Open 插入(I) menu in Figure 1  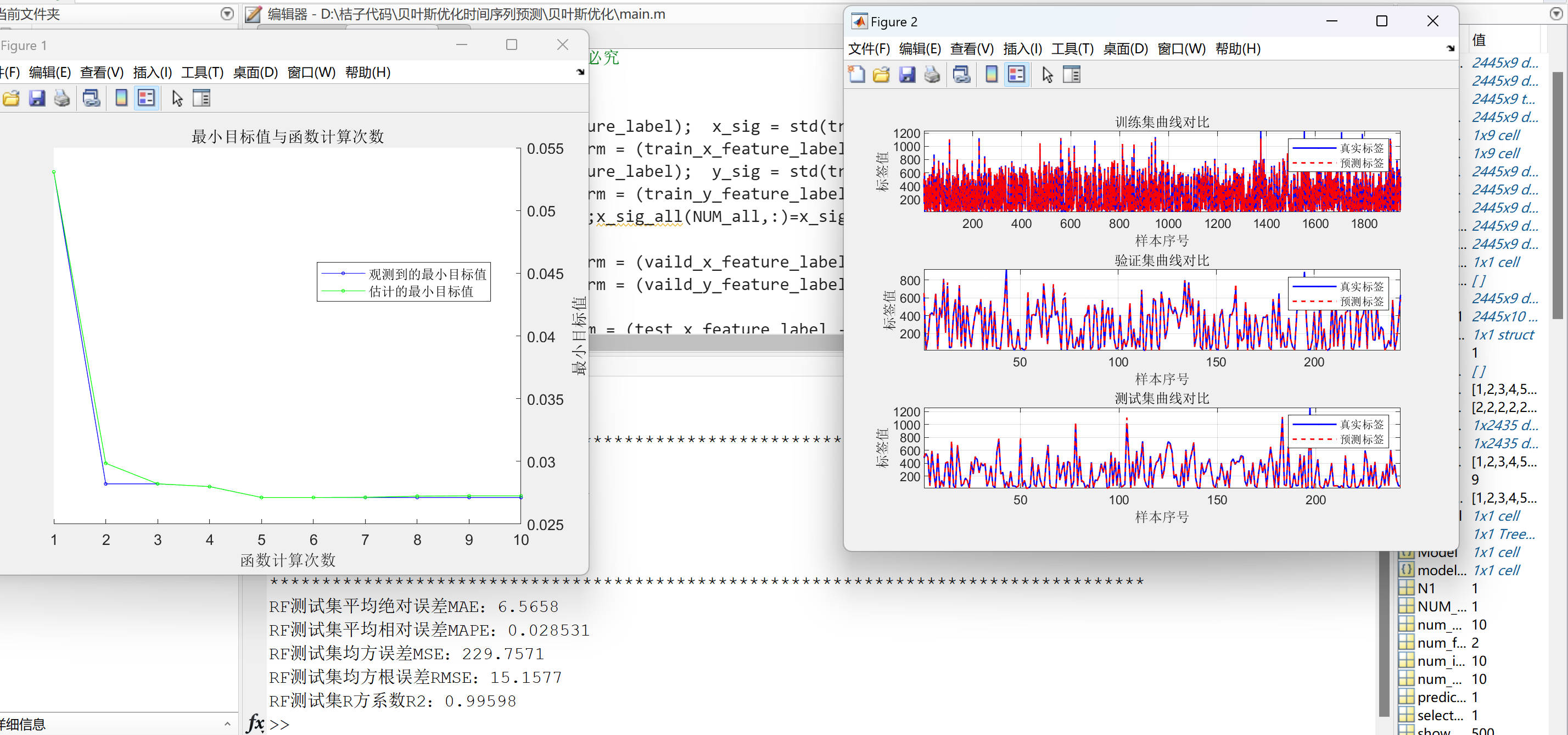(x=152, y=73)
